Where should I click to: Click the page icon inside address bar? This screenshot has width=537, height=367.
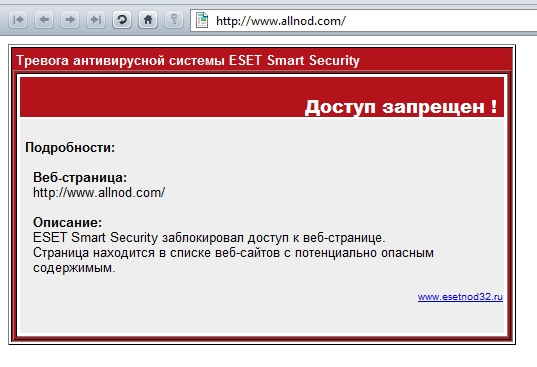click(202, 20)
